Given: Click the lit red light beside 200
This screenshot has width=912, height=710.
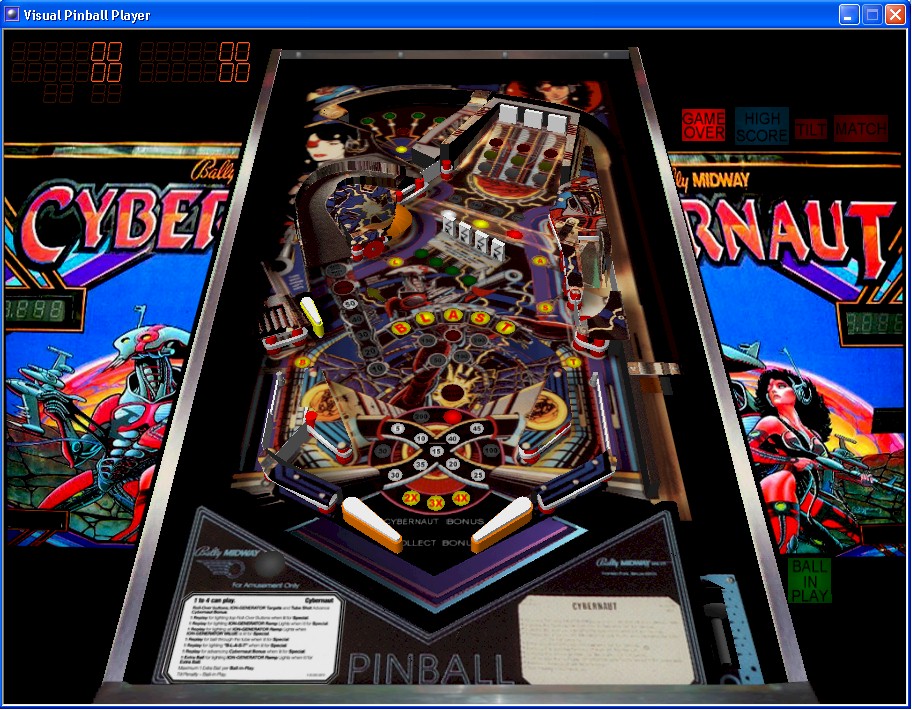Looking at the screenshot, I should click(x=452, y=416).
